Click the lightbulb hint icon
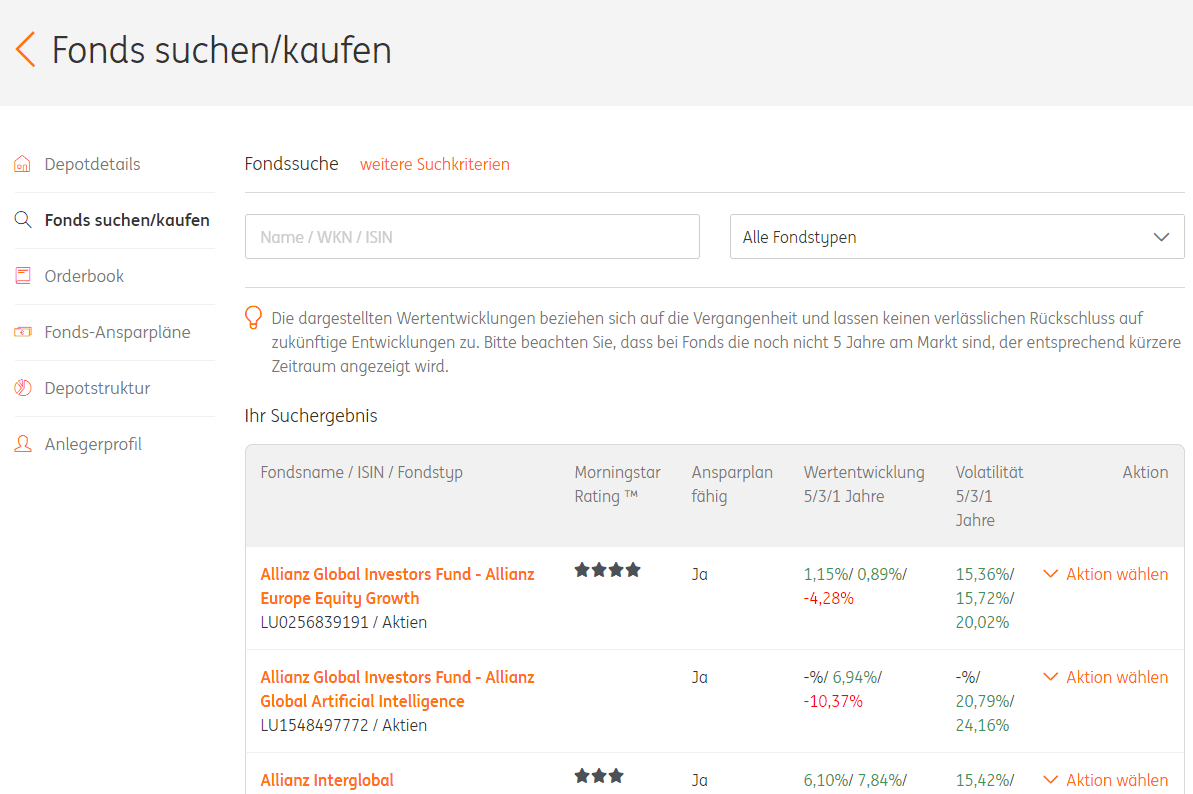This screenshot has width=1193, height=794. [253, 317]
